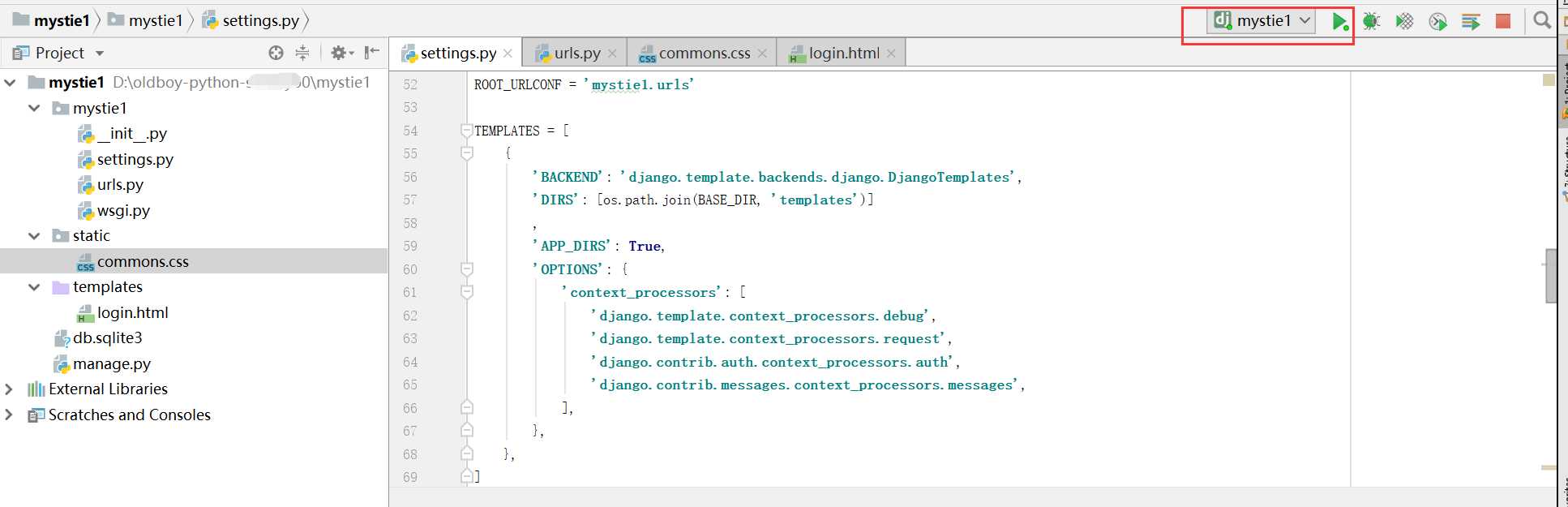Select the templates folder row
The width and height of the screenshot is (1568, 507).
click(x=194, y=287)
